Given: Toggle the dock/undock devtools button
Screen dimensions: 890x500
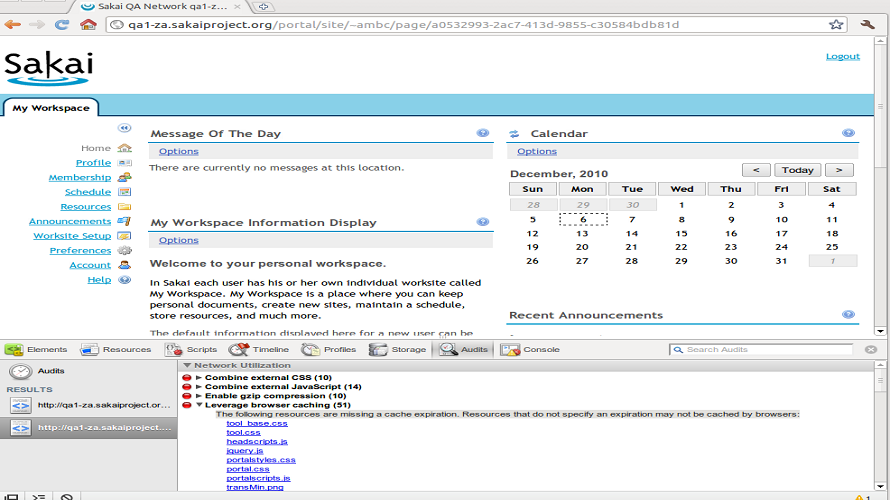Looking at the screenshot, I should (11, 496).
